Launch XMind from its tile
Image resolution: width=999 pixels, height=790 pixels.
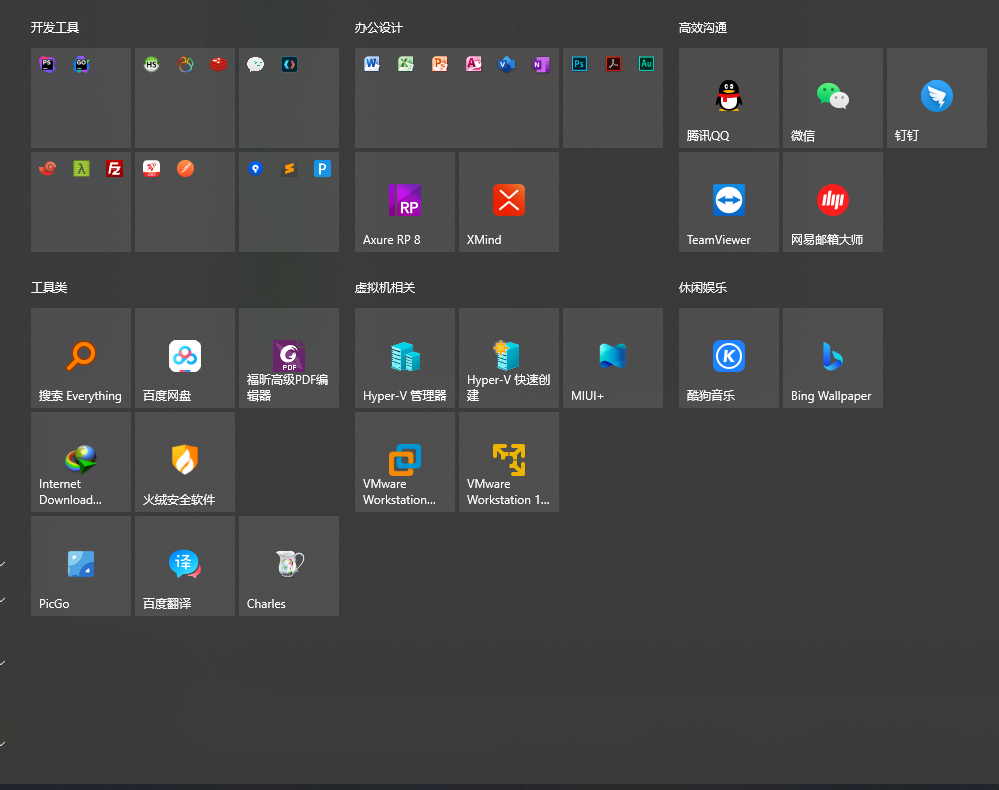509,202
